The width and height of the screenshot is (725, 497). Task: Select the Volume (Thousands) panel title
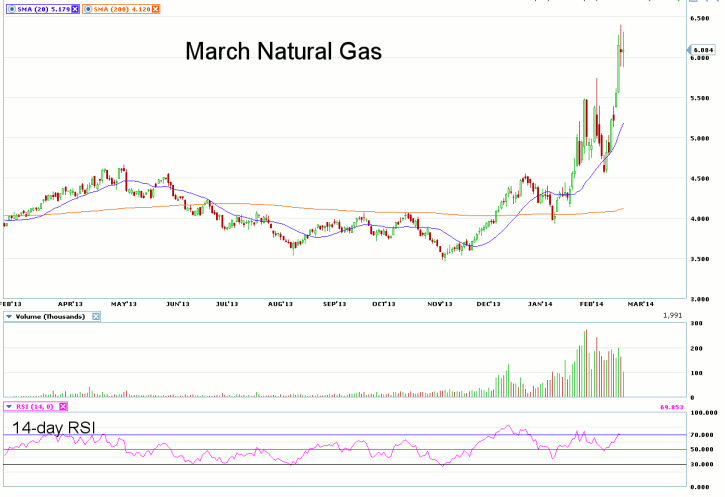52,316
